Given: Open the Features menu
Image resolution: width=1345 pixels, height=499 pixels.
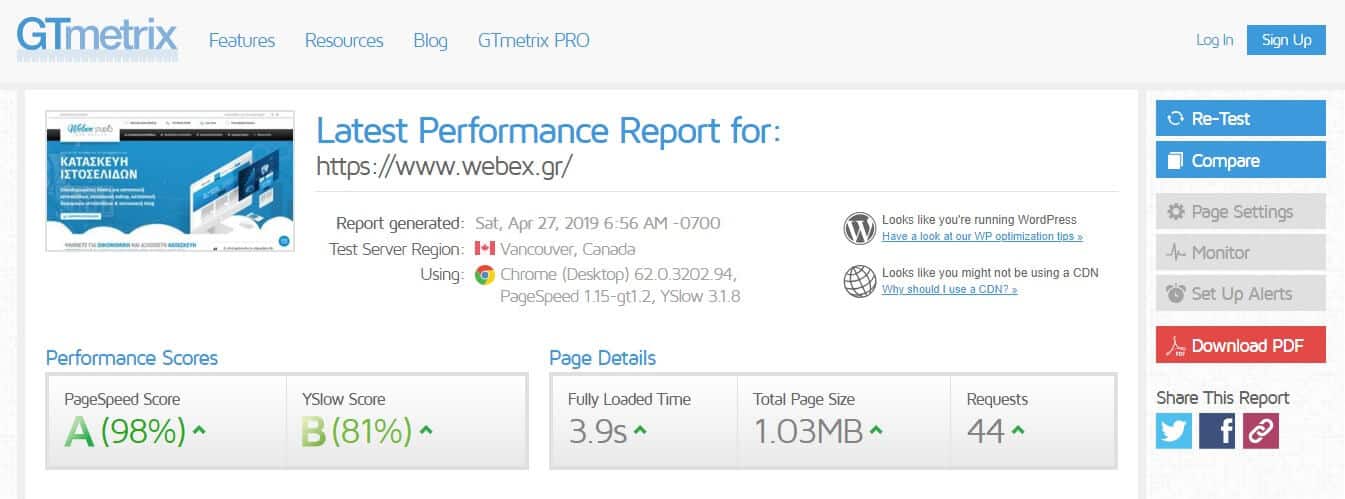Looking at the screenshot, I should tap(242, 41).
